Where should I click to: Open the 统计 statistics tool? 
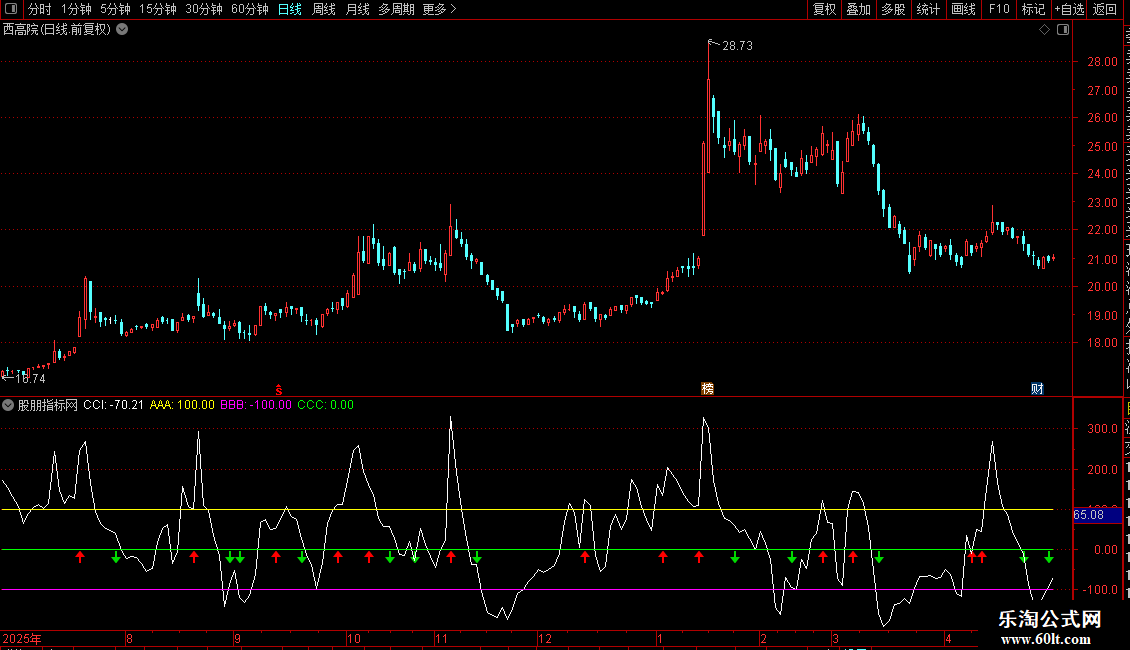coord(927,9)
